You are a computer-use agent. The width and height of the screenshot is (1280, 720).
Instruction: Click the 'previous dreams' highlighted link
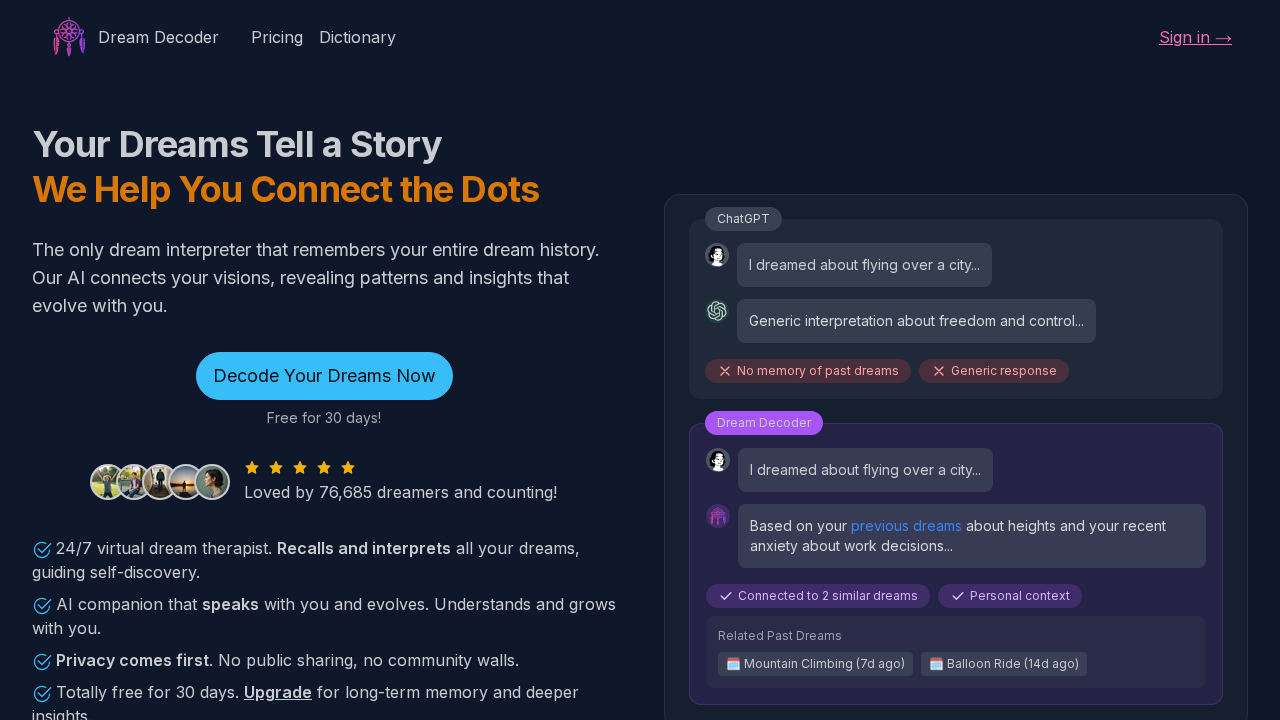[x=906, y=525]
